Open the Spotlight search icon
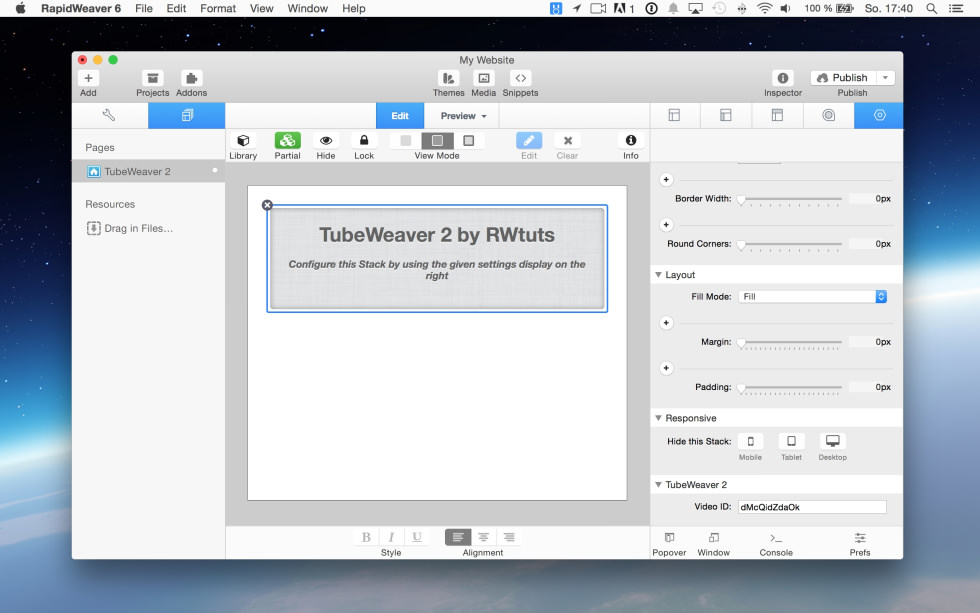This screenshot has width=980, height=613. click(x=931, y=8)
